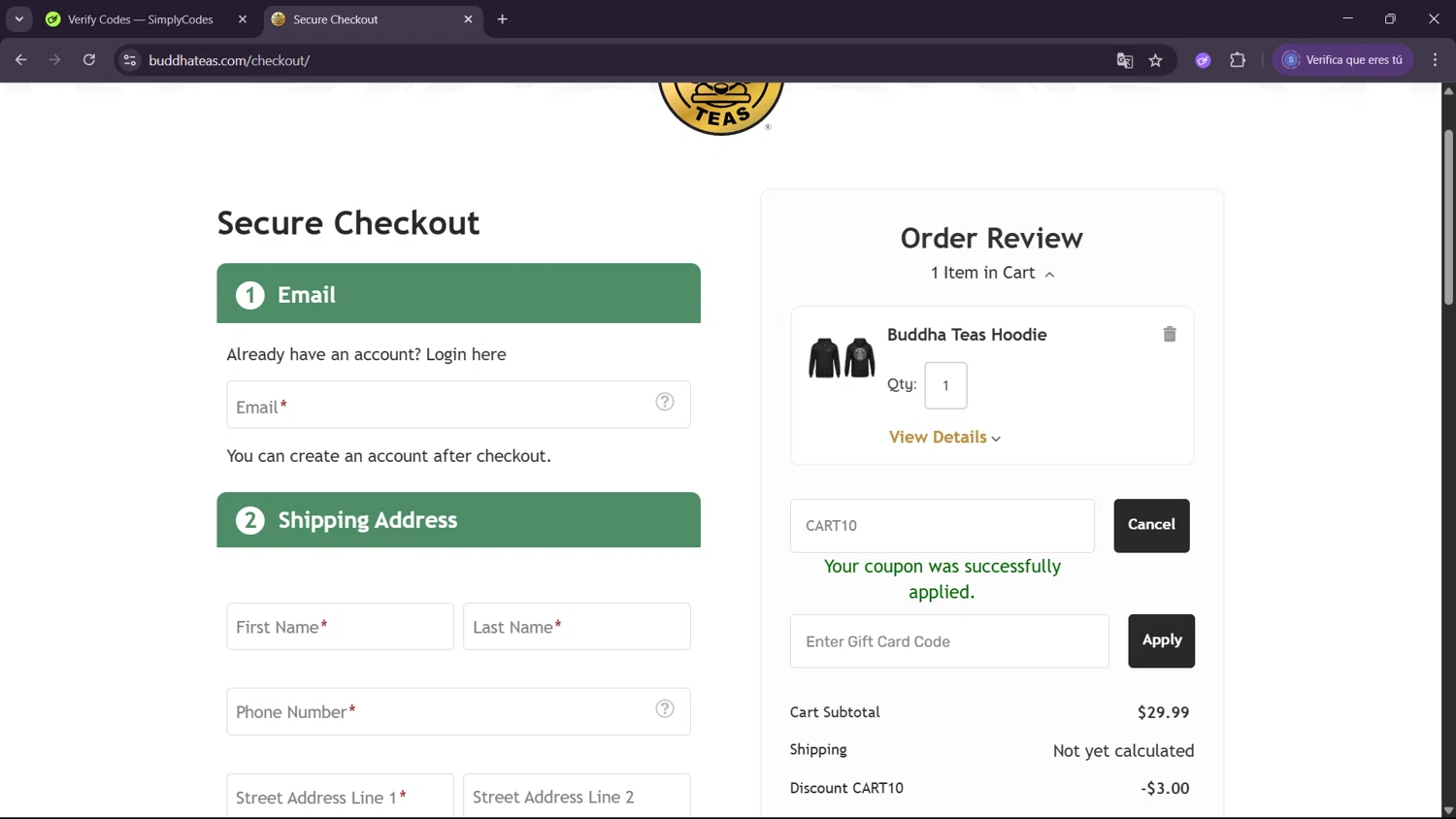The image size is (1456, 819).
Task: Expand View Details for the hoodie
Action: tap(944, 438)
